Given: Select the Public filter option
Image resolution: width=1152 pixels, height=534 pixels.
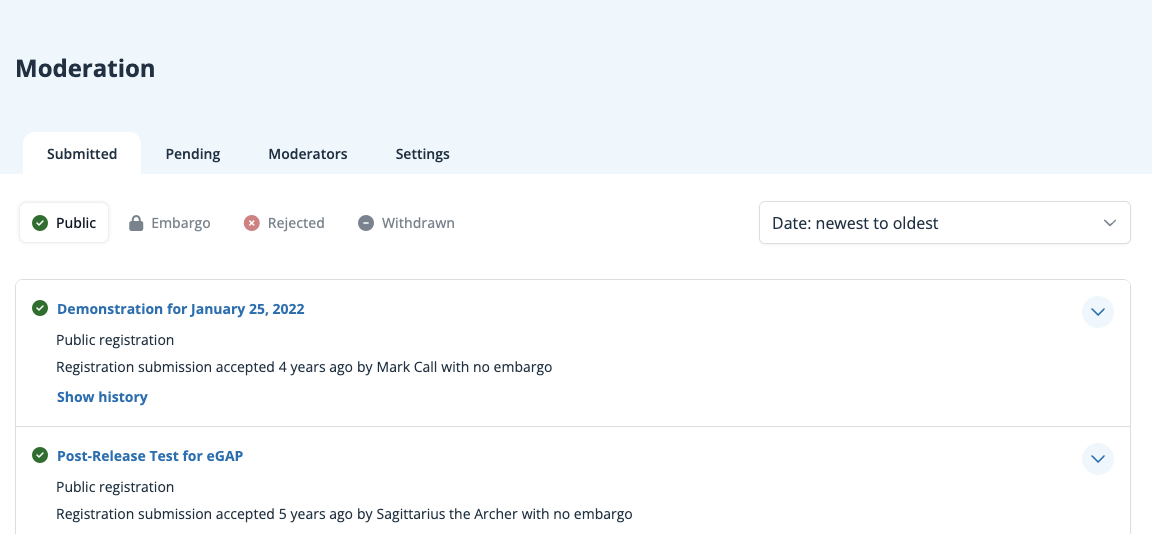Looking at the screenshot, I should [65, 223].
